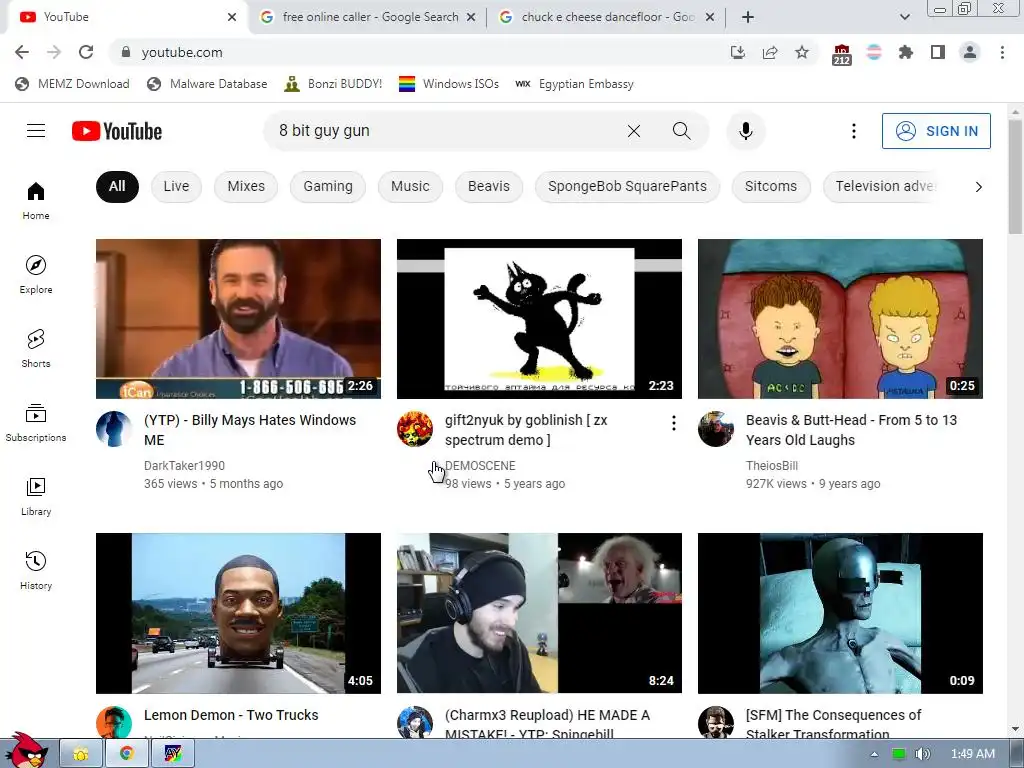This screenshot has width=1024, height=768.
Task: Play the SFM Stalker Transformation thumbnail
Action: 840,613
